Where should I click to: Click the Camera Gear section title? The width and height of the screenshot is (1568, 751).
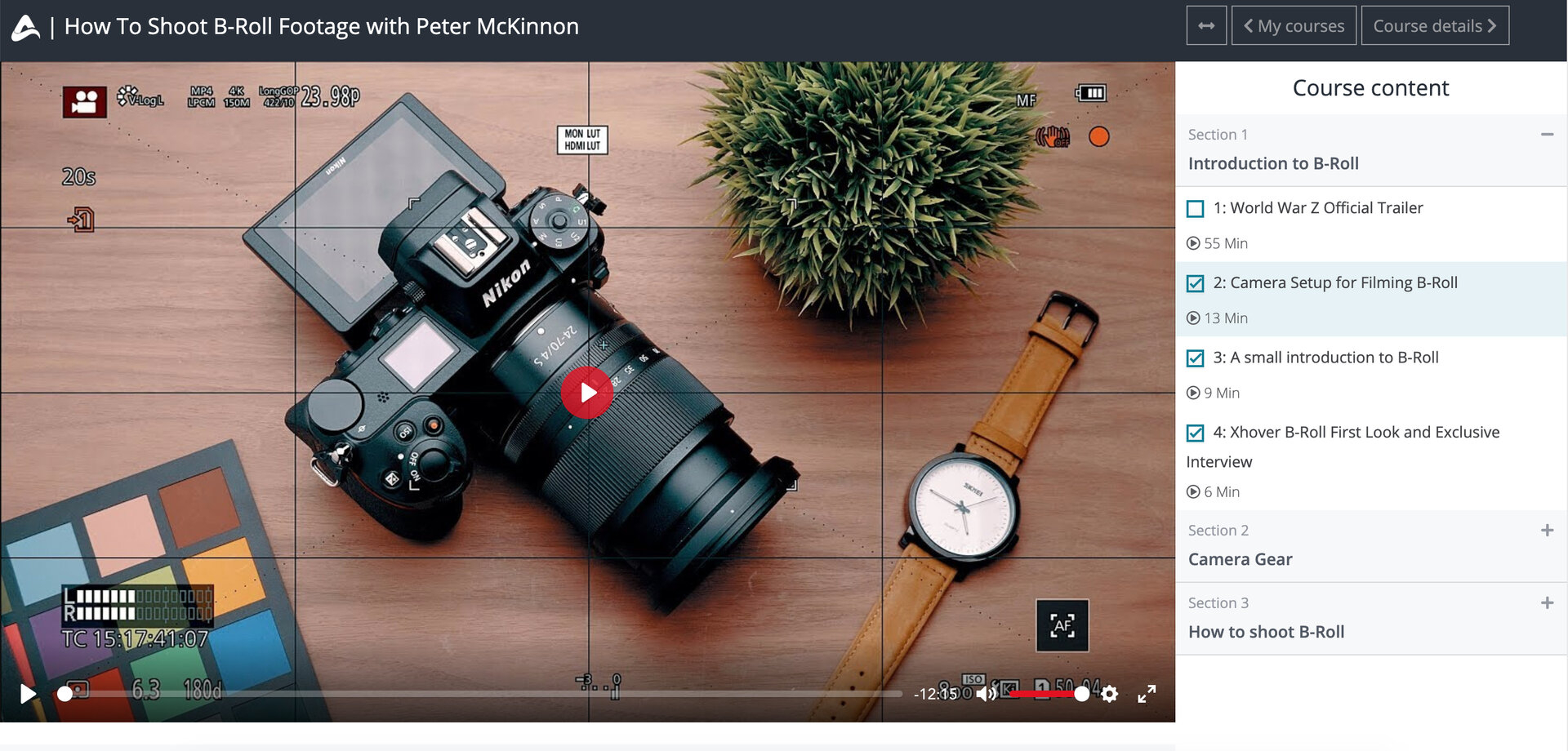[1240, 559]
